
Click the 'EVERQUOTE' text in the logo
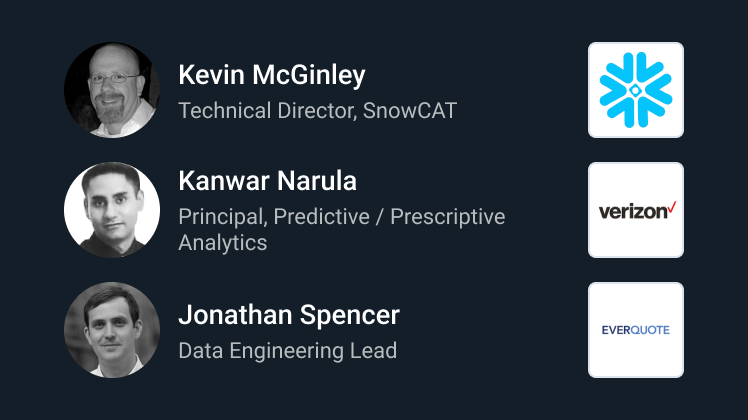(x=635, y=330)
